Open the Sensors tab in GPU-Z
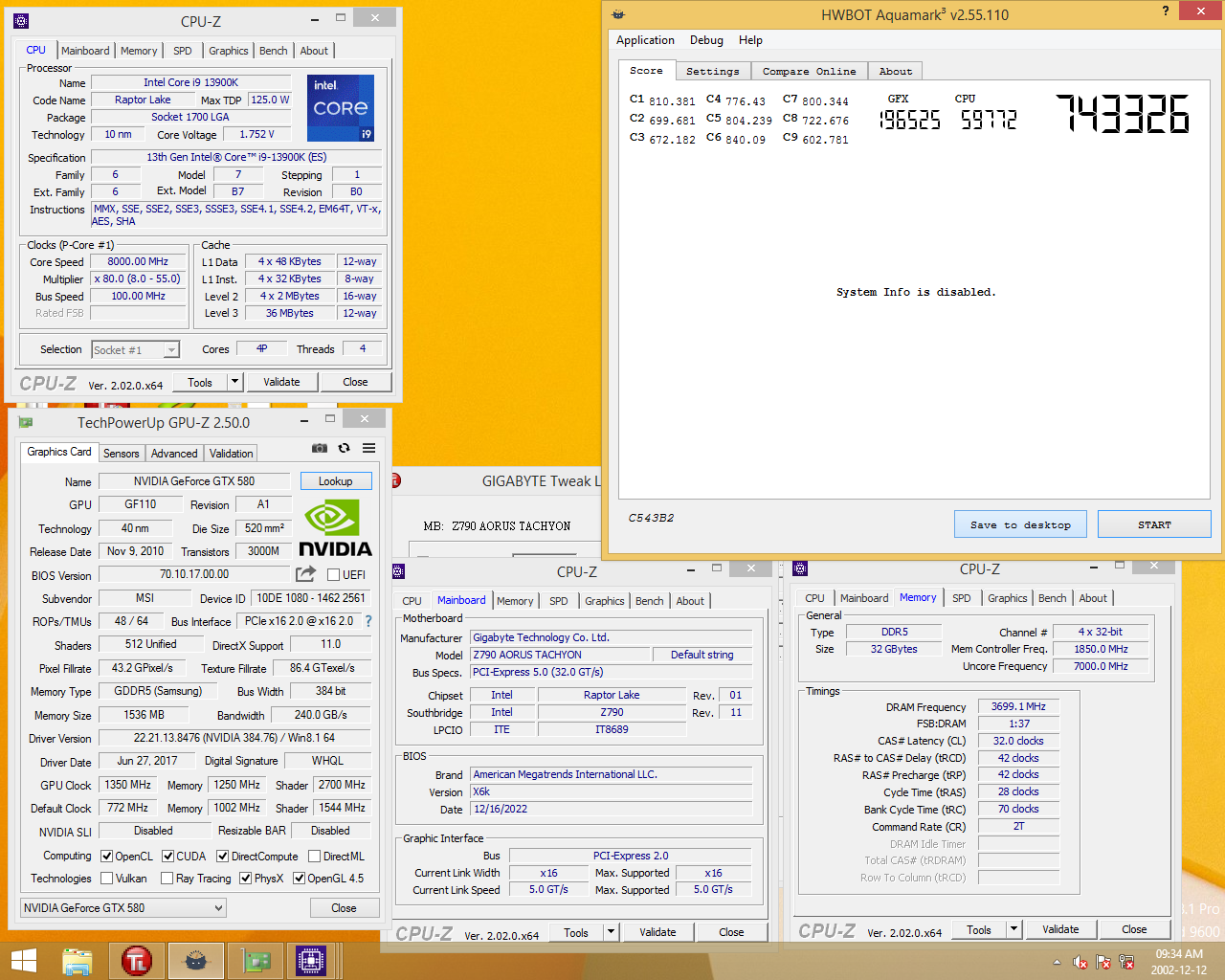Screen dimensions: 1225x980 click(x=121, y=454)
